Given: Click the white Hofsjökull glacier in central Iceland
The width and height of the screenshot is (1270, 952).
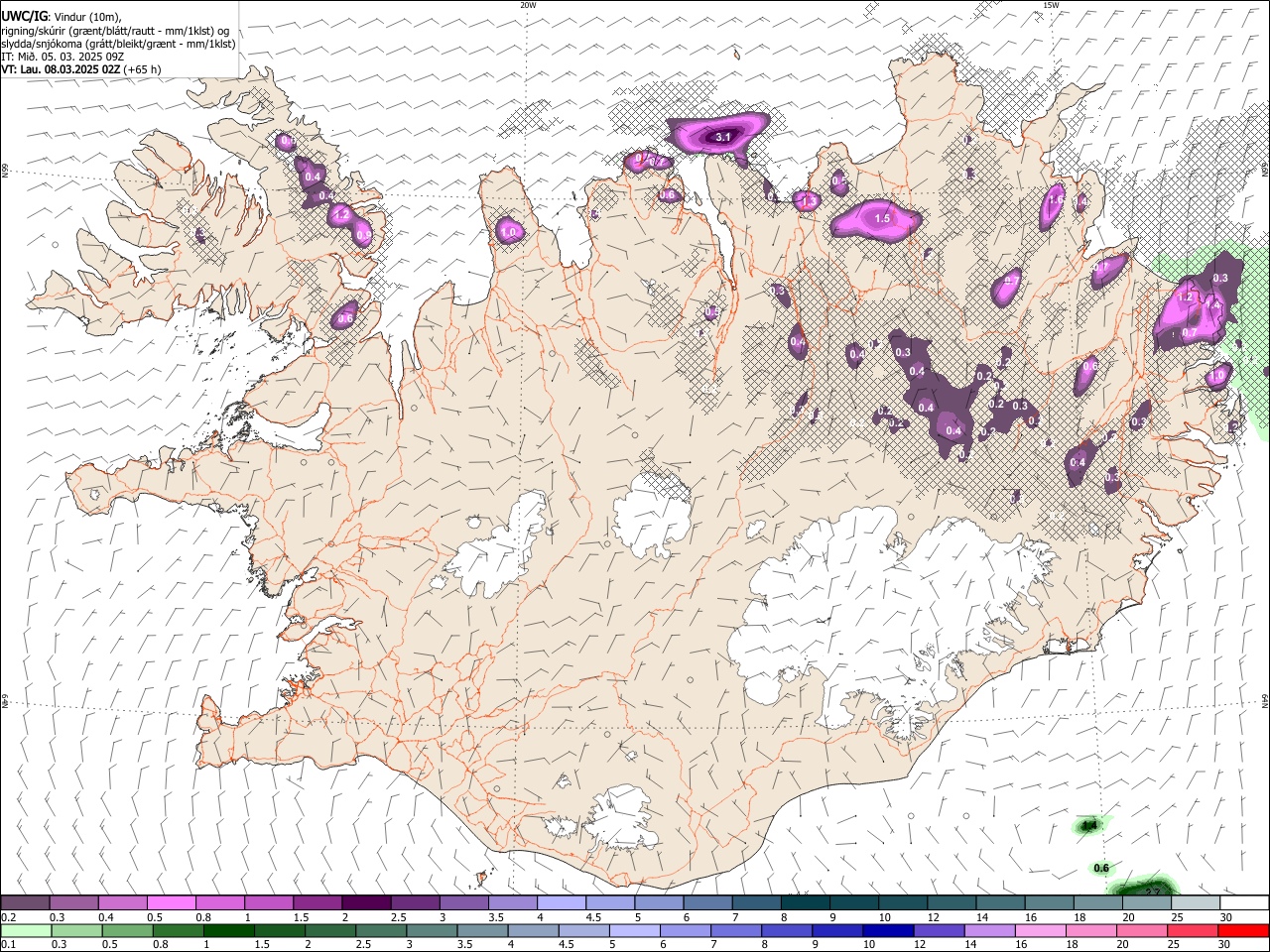Looking at the screenshot, I should [x=652, y=516].
